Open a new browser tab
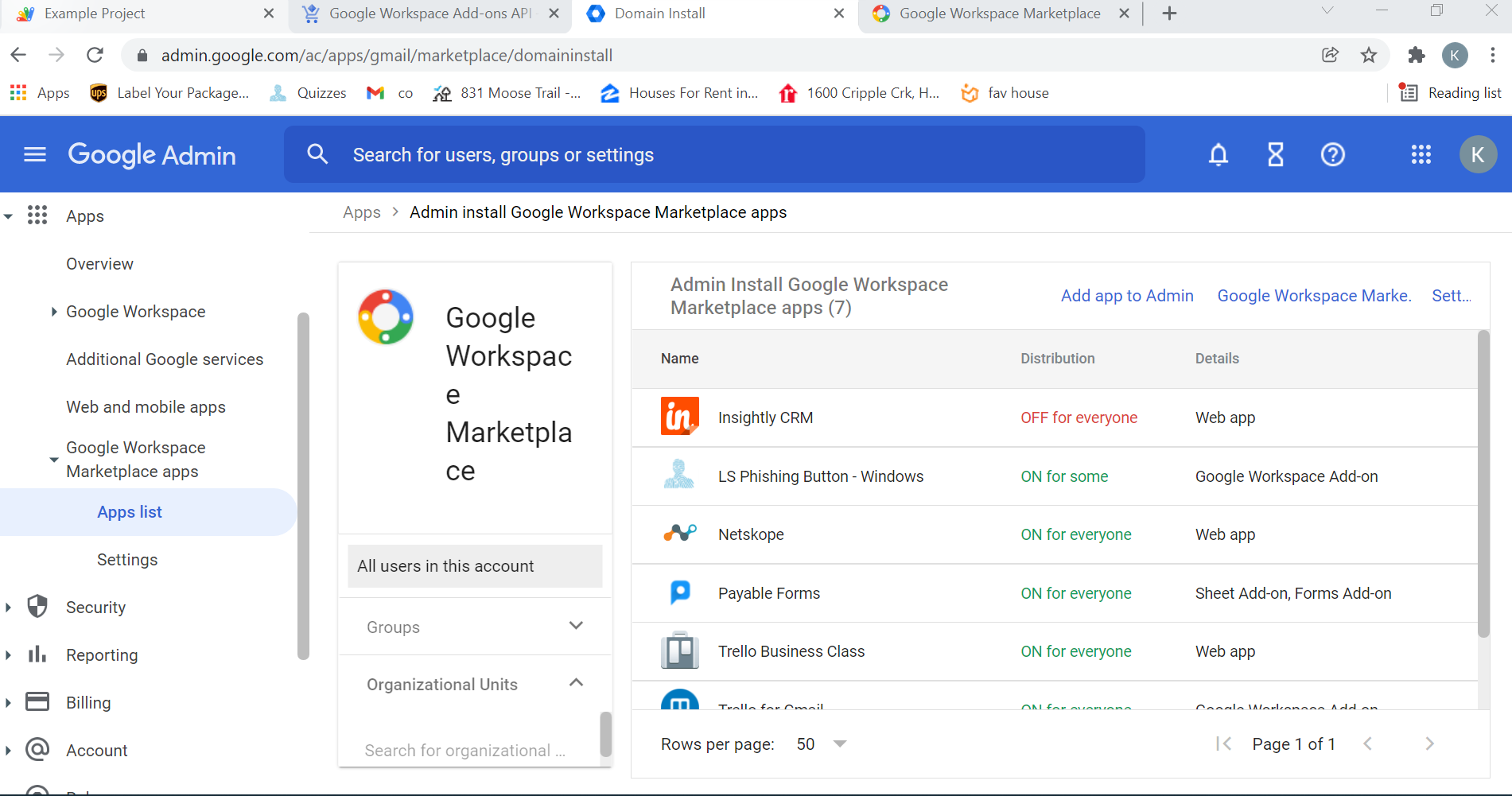This screenshot has width=1512, height=796. tap(1169, 14)
